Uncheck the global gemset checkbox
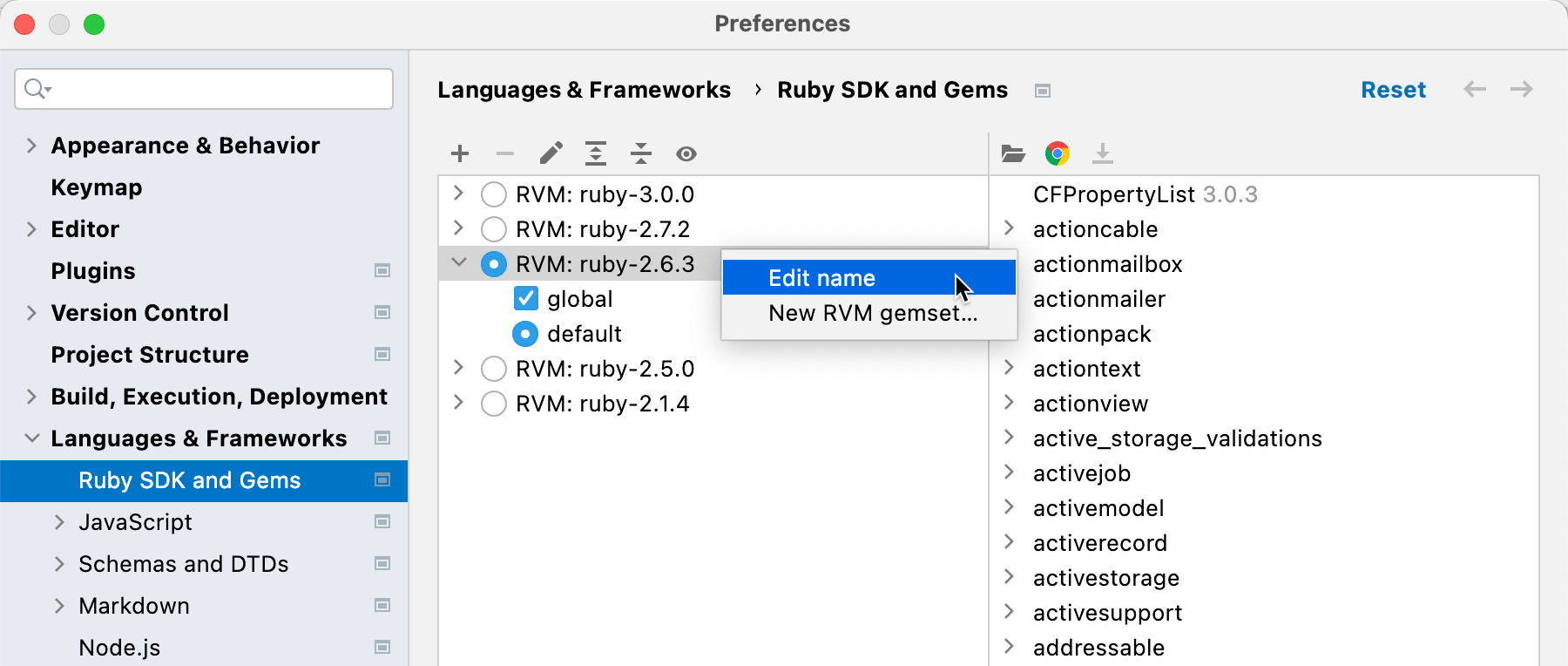 click(526, 299)
